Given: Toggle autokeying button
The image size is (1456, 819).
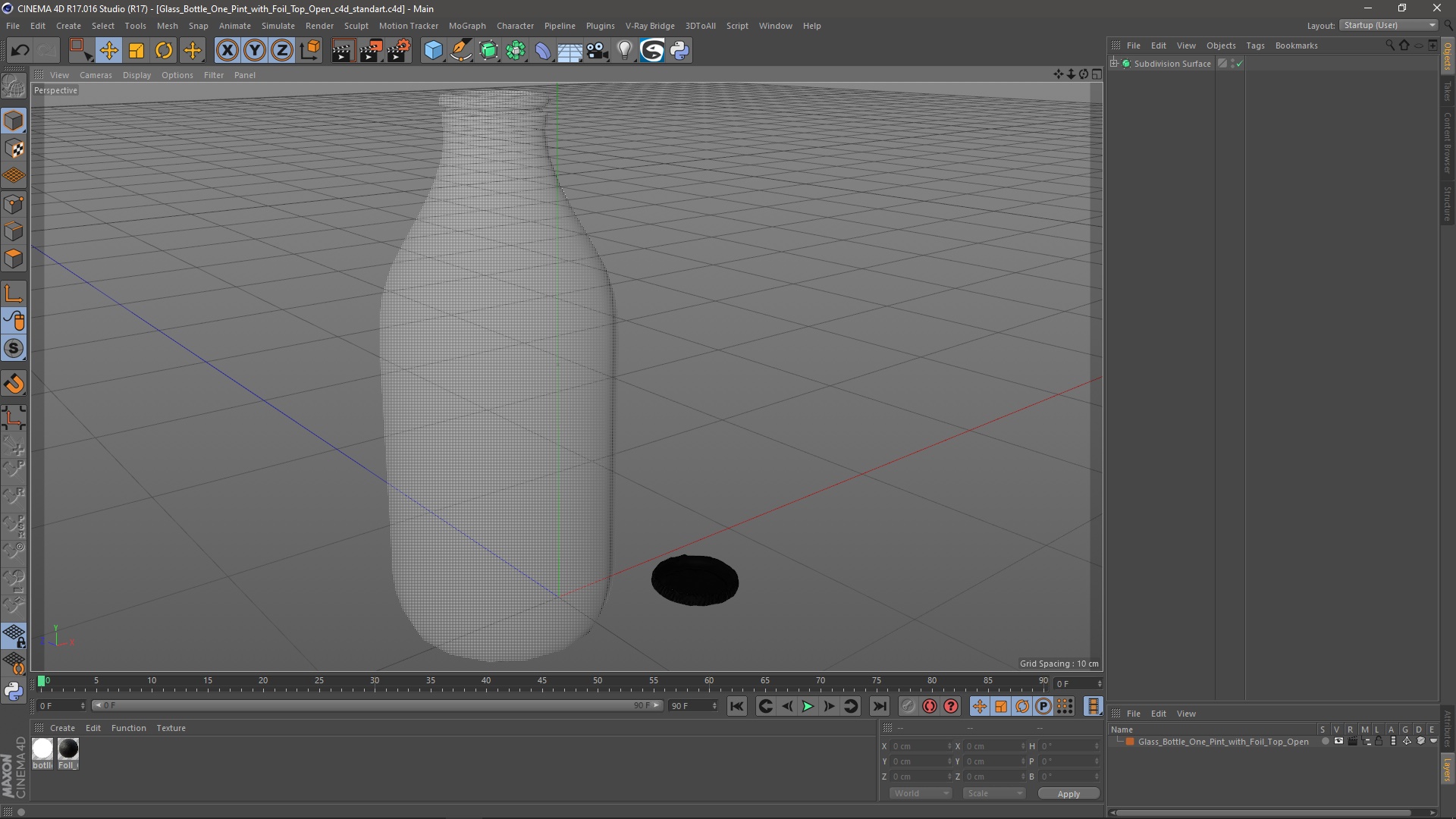Looking at the screenshot, I should coord(930,707).
